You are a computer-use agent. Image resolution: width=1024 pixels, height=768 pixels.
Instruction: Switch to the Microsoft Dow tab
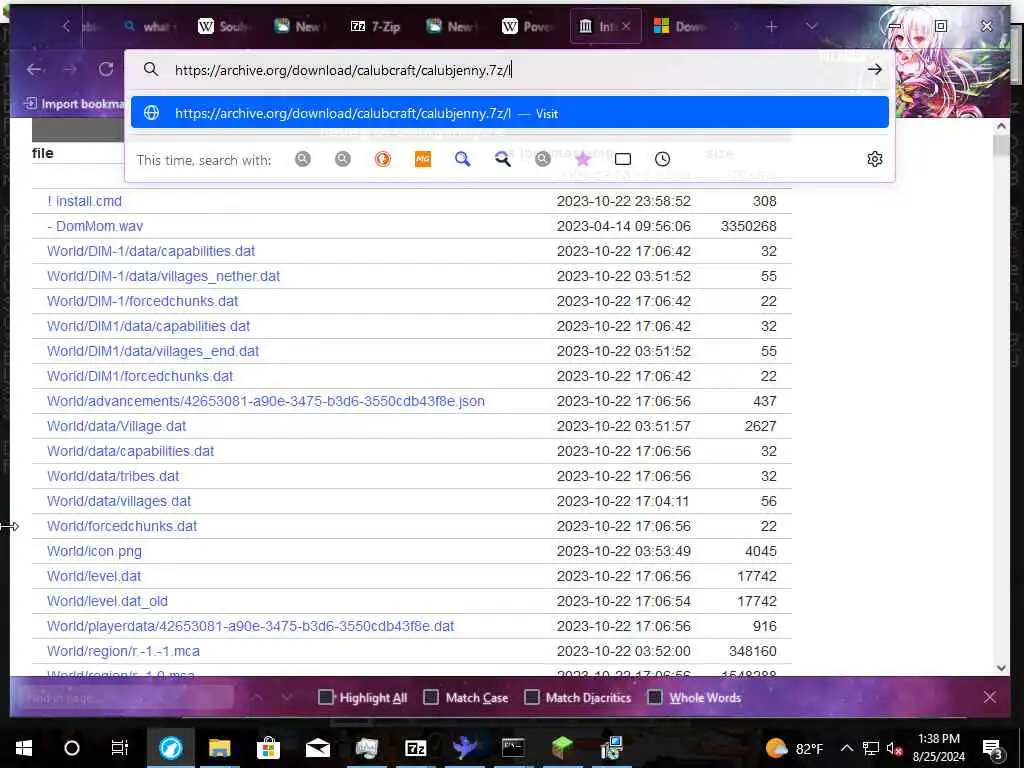pyautogui.click(x=680, y=26)
